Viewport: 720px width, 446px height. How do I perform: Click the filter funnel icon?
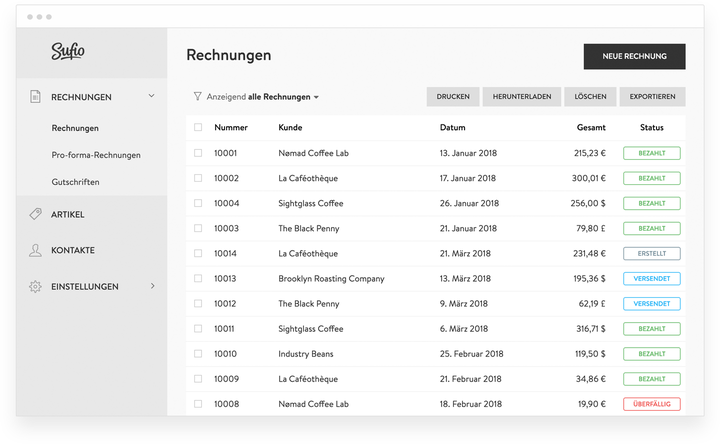pos(197,97)
